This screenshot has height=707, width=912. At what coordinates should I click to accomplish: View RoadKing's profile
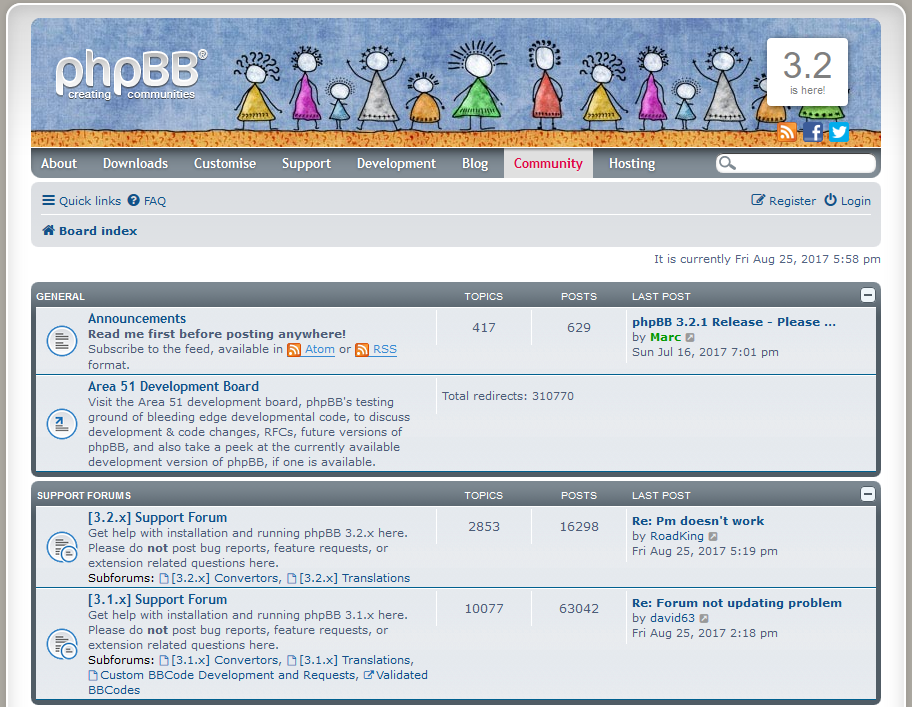click(677, 536)
